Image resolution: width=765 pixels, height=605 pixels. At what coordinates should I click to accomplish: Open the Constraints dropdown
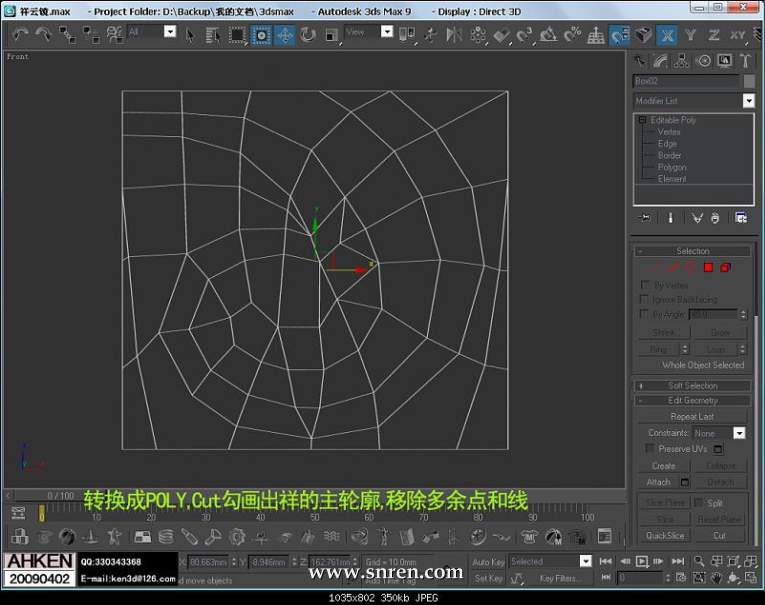click(x=739, y=433)
